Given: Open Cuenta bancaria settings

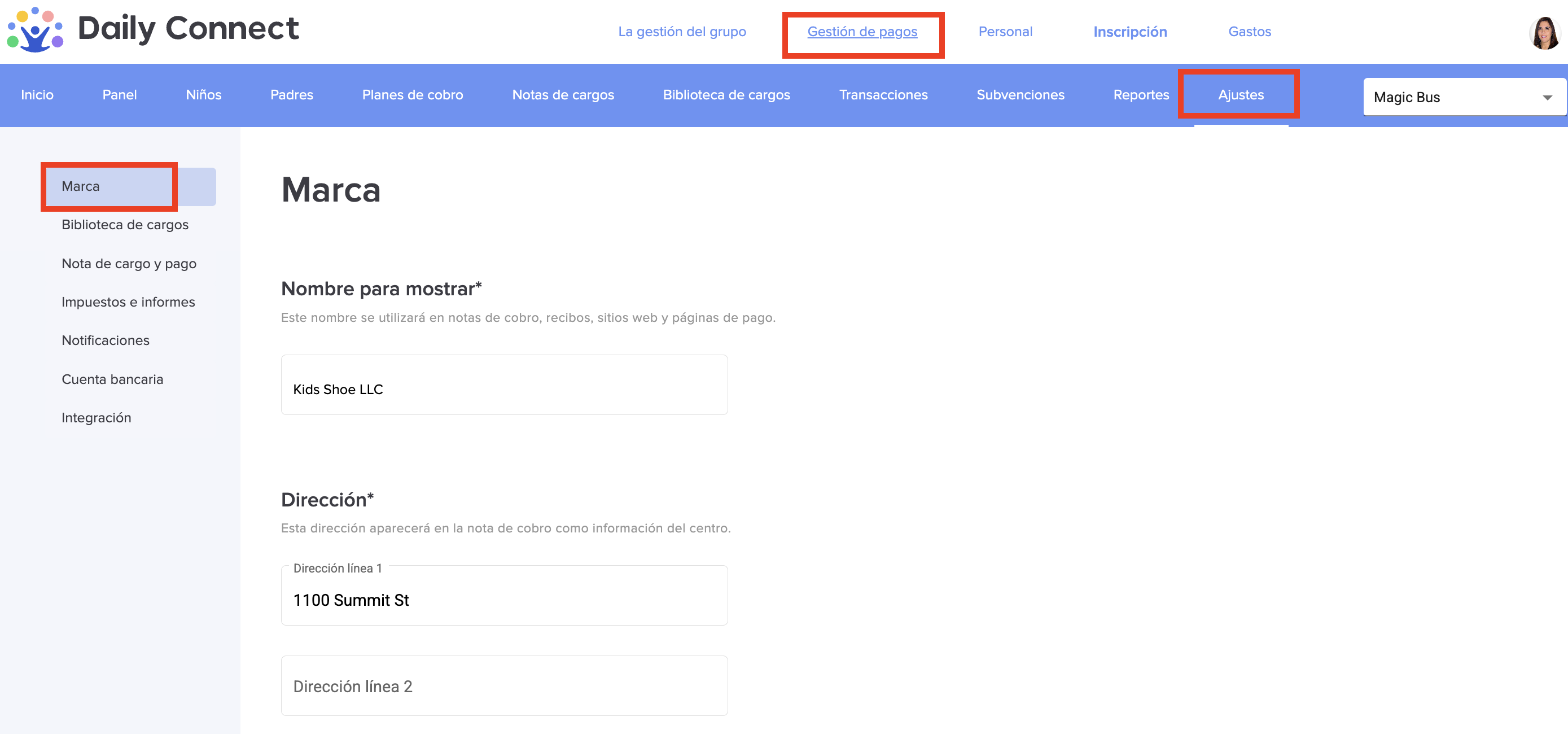Looking at the screenshot, I should 112,379.
